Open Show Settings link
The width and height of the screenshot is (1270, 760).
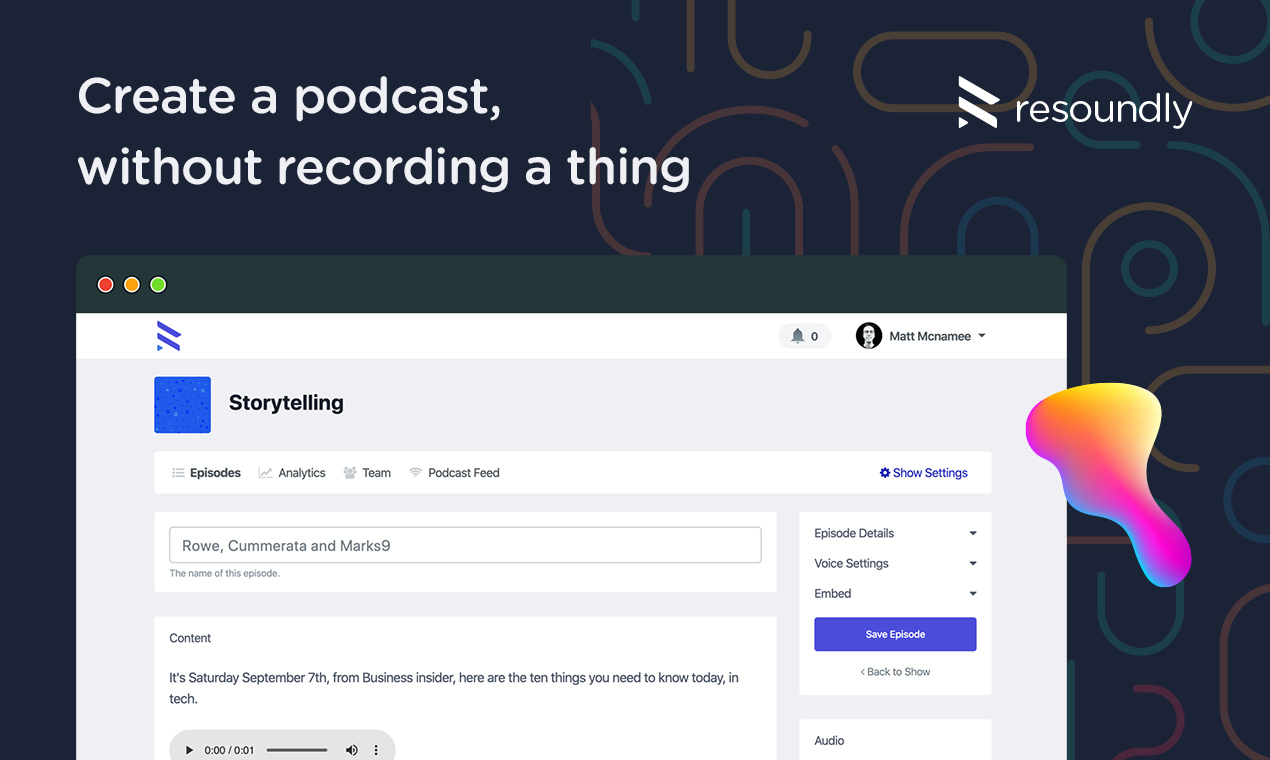point(924,473)
